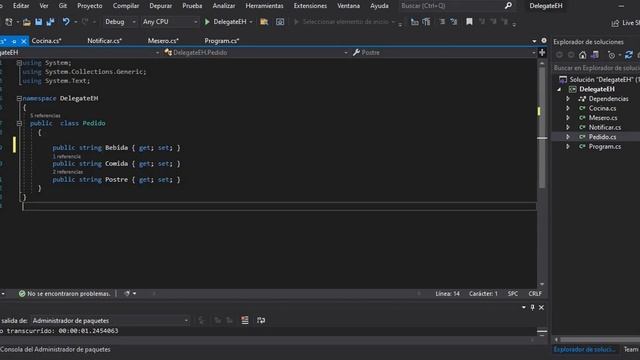This screenshot has height=360, width=640.
Task: Collapse the using directives block
Action: [x=19, y=63]
